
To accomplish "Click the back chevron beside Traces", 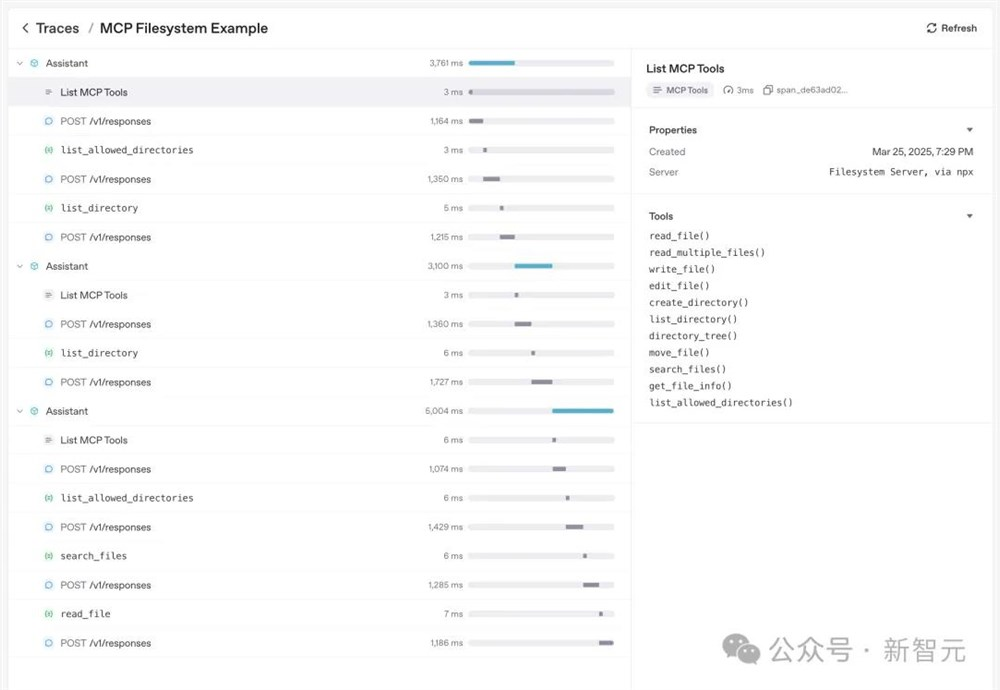I will click(x=25, y=29).
